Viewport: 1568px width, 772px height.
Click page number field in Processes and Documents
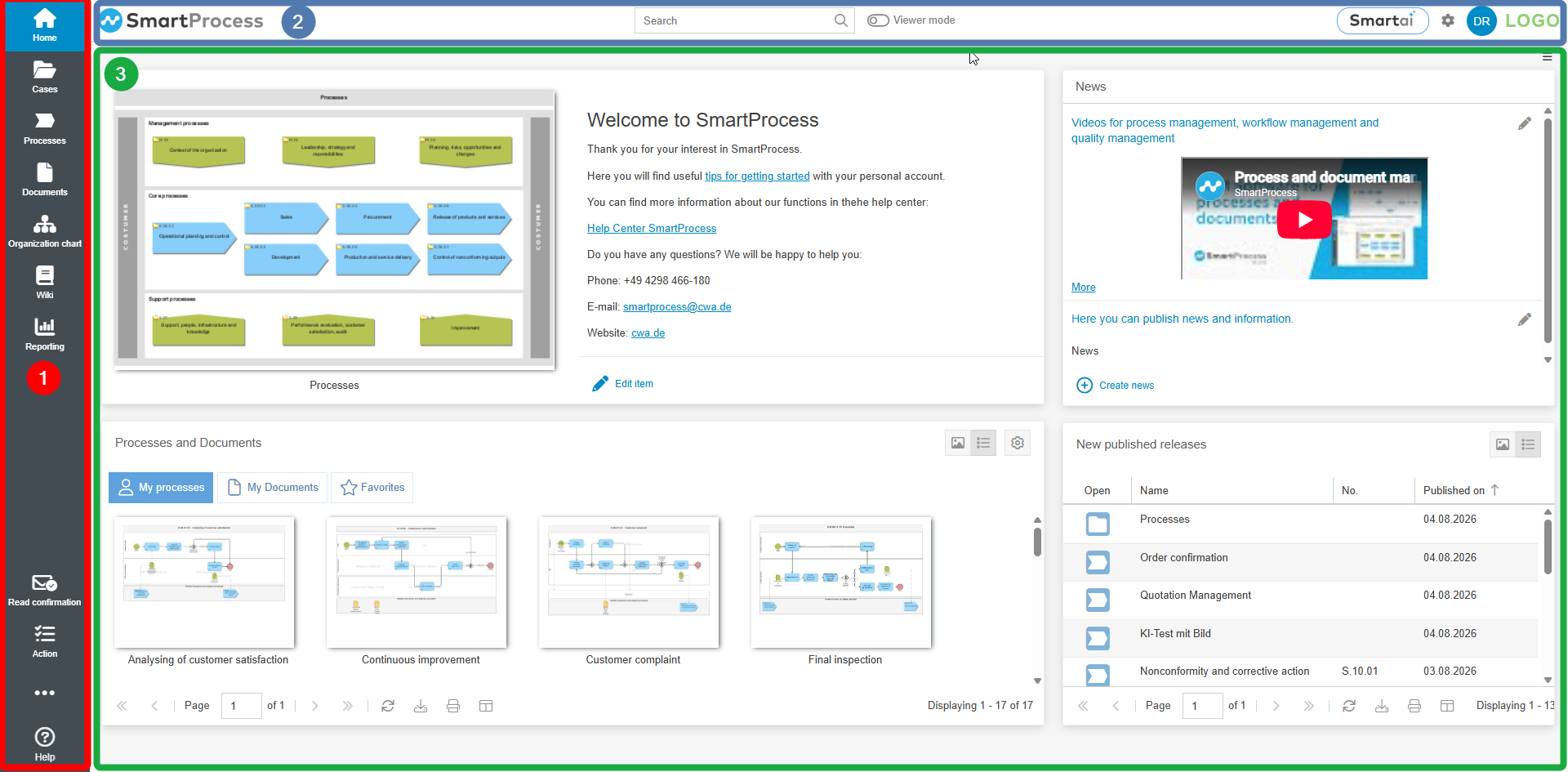pyautogui.click(x=242, y=706)
